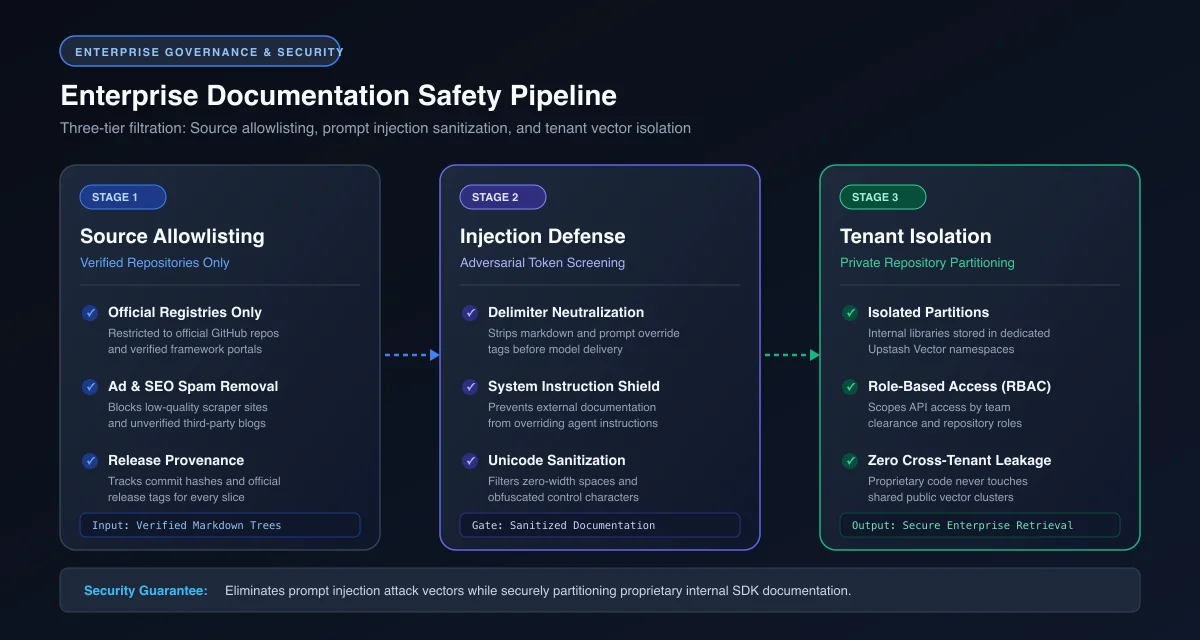This screenshot has width=1200, height=640.
Task: Click the green checkmark beside Zero Cross-Tenant Leakage
Action: click(x=850, y=461)
